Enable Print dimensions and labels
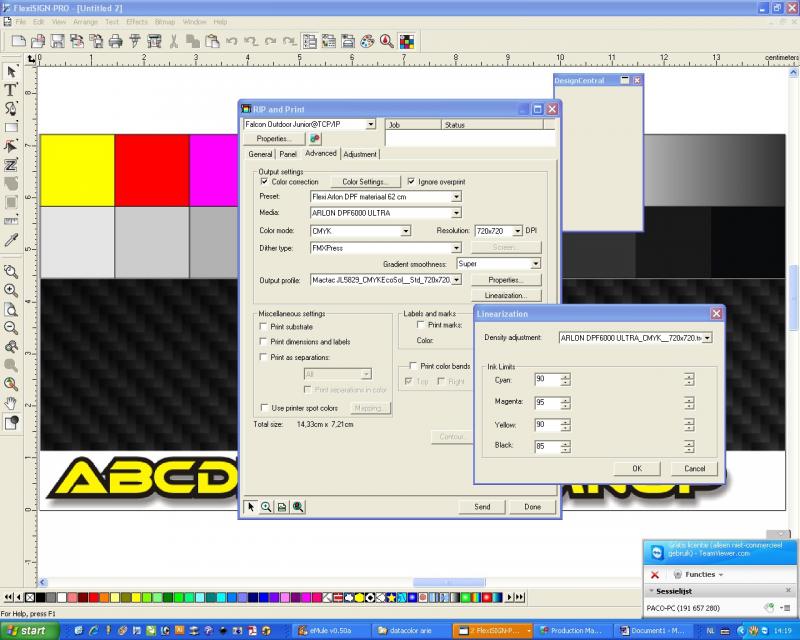Image resolution: width=800 pixels, height=640 pixels. pos(264,341)
